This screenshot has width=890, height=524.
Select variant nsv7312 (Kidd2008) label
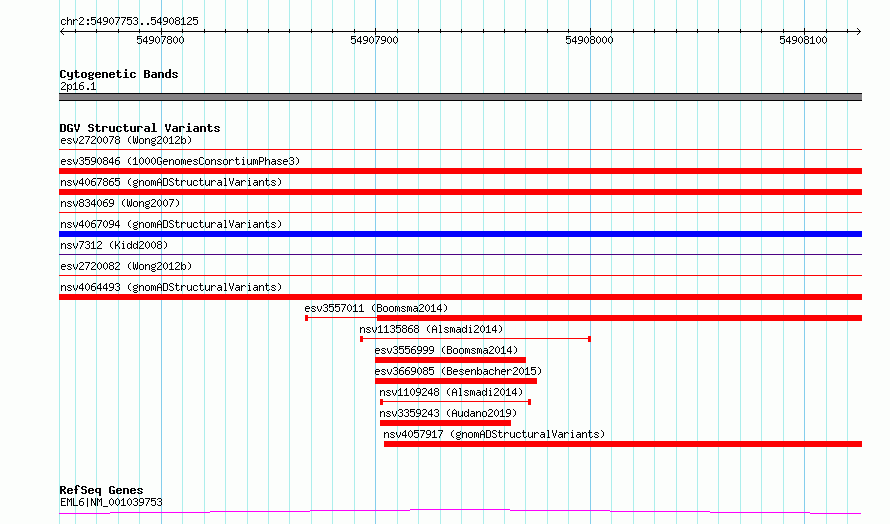tap(114, 245)
